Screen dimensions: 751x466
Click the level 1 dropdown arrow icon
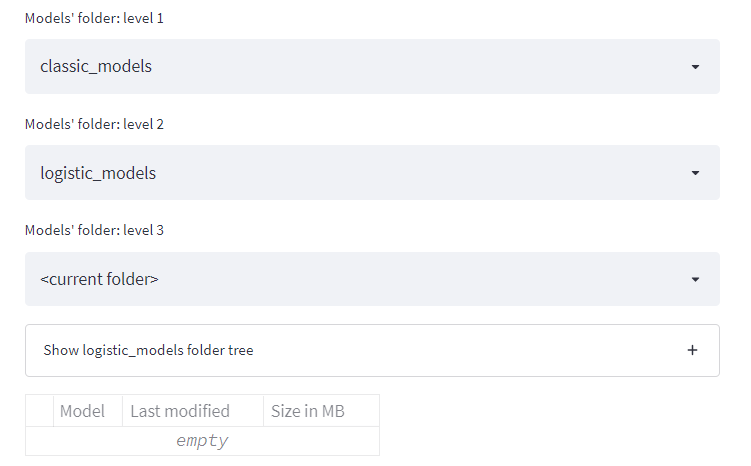[695, 67]
